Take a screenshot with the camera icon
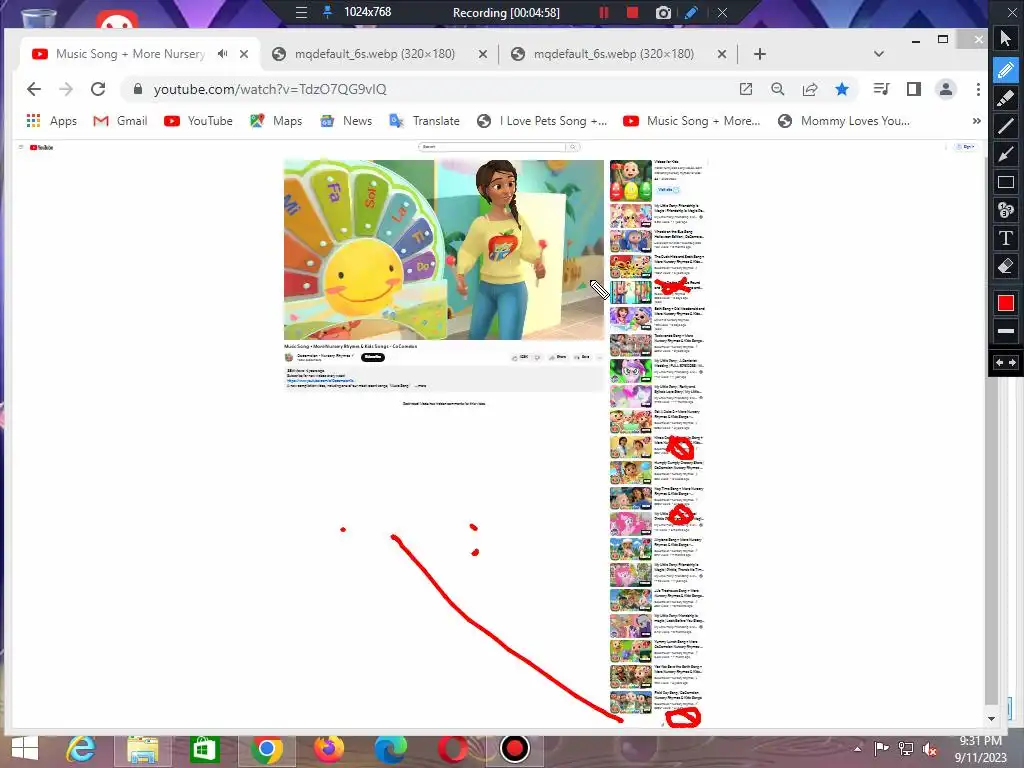This screenshot has height=768, width=1024. (x=663, y=12)
